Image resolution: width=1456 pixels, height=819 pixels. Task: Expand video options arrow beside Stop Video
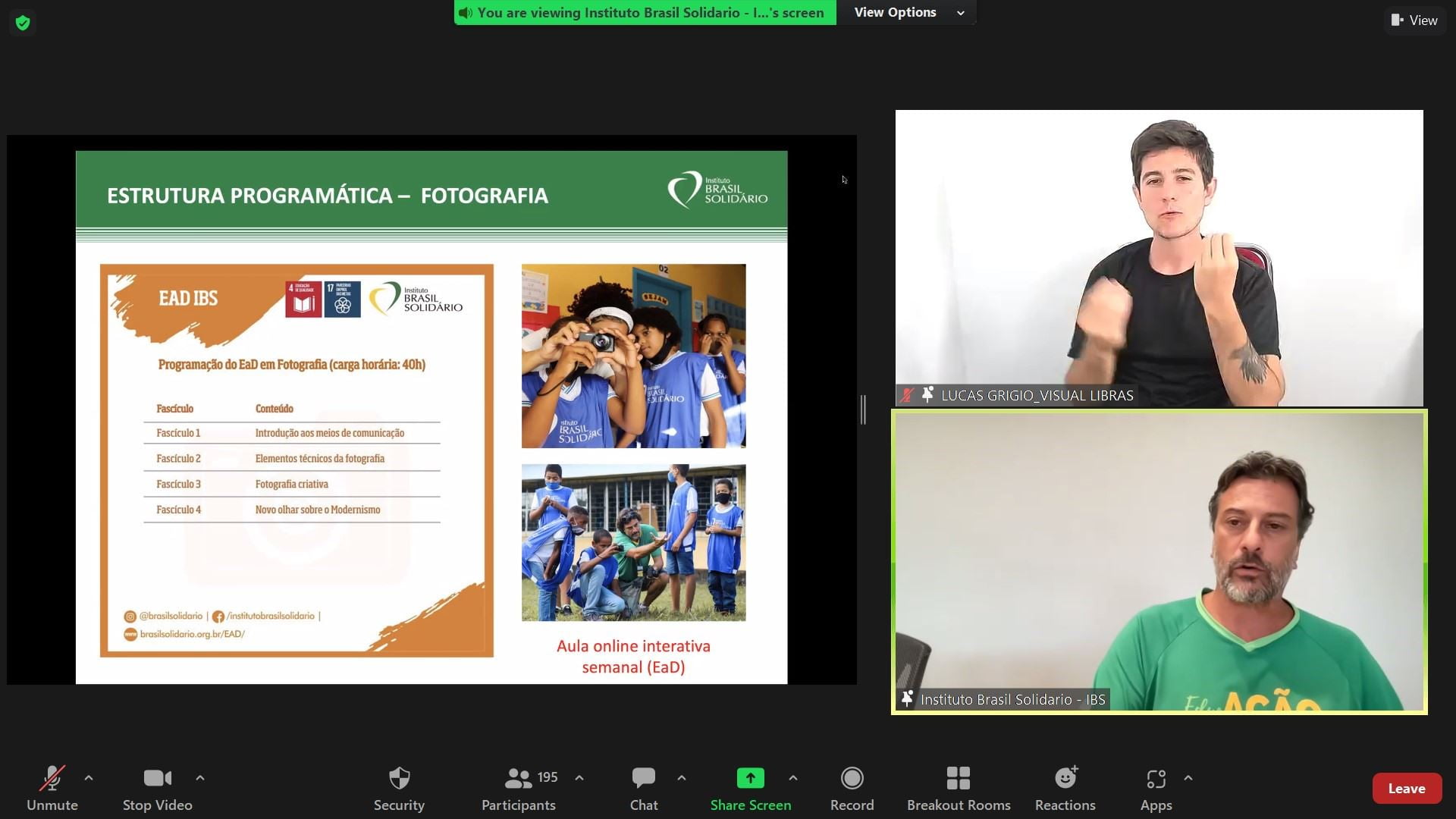(x=200, y=778)
